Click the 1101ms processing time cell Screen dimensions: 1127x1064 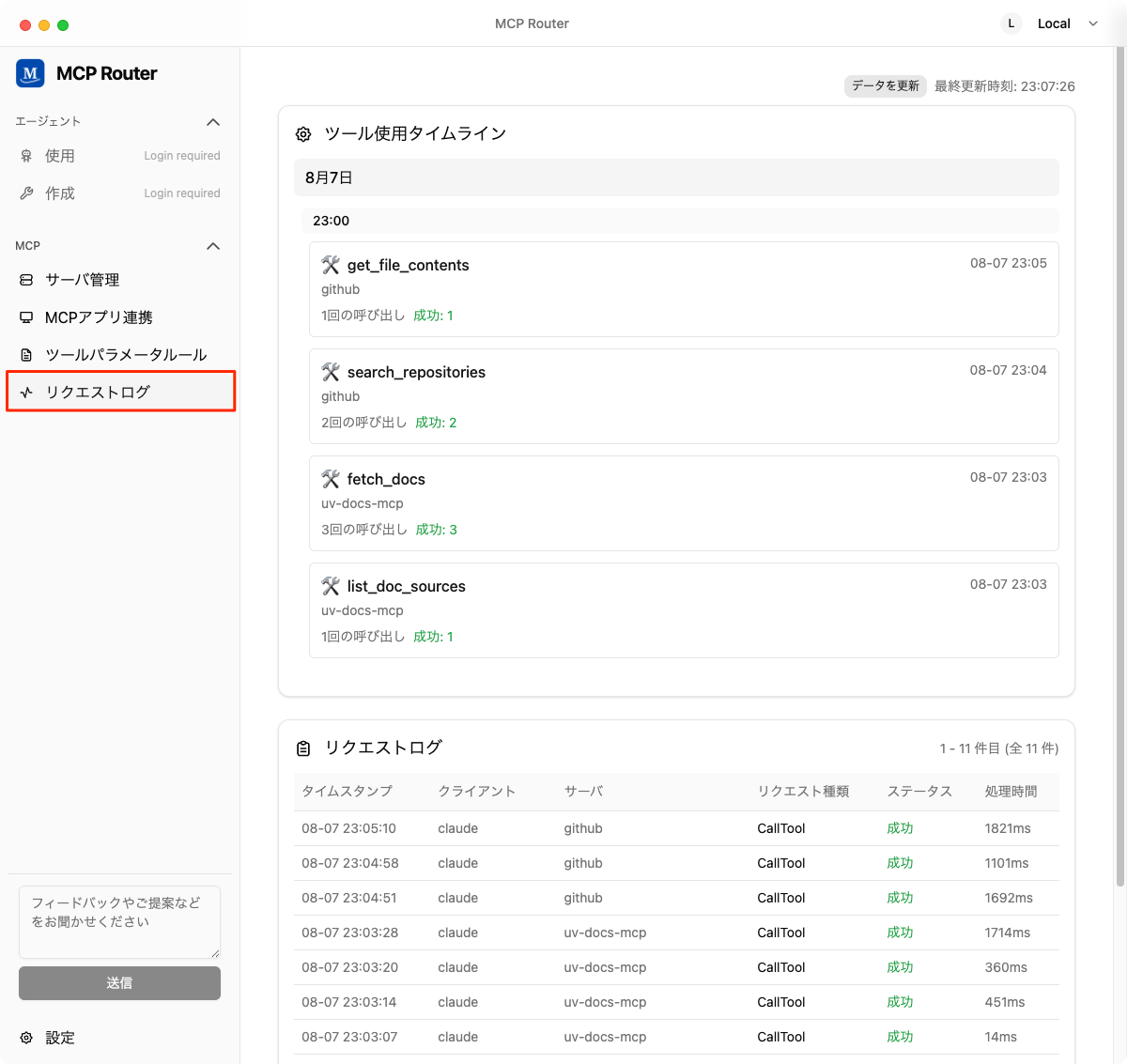1007,863
